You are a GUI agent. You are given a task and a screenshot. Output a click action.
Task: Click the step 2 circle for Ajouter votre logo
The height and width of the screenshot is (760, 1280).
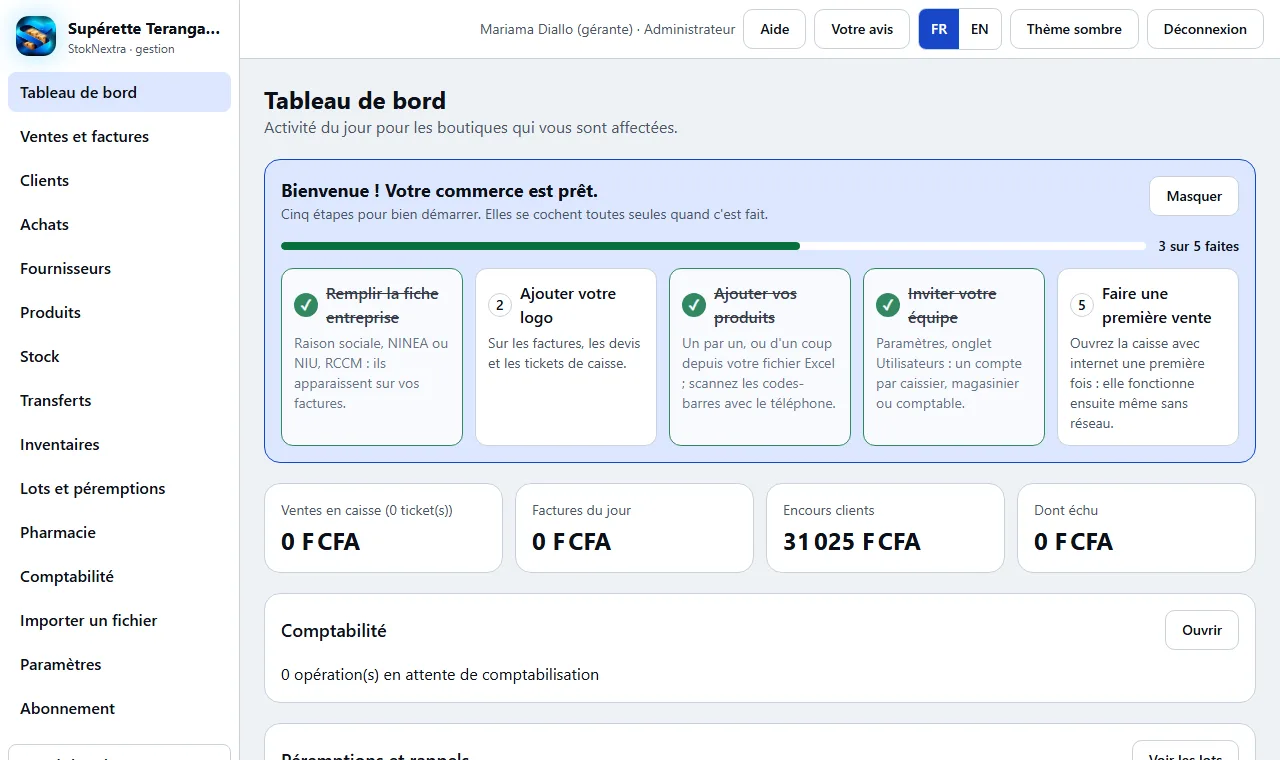tap(500, 305)
